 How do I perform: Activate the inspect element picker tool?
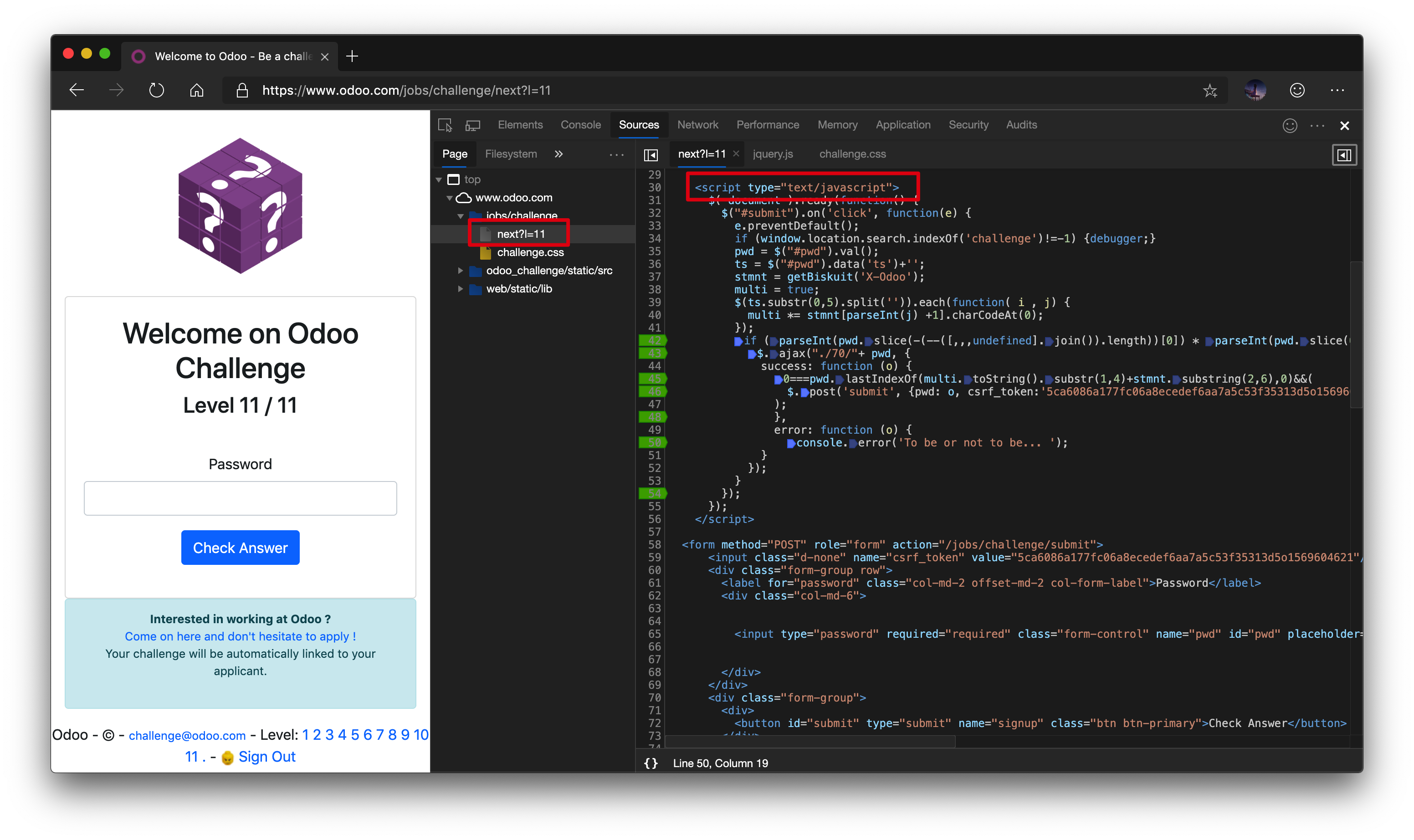[445, 125]
